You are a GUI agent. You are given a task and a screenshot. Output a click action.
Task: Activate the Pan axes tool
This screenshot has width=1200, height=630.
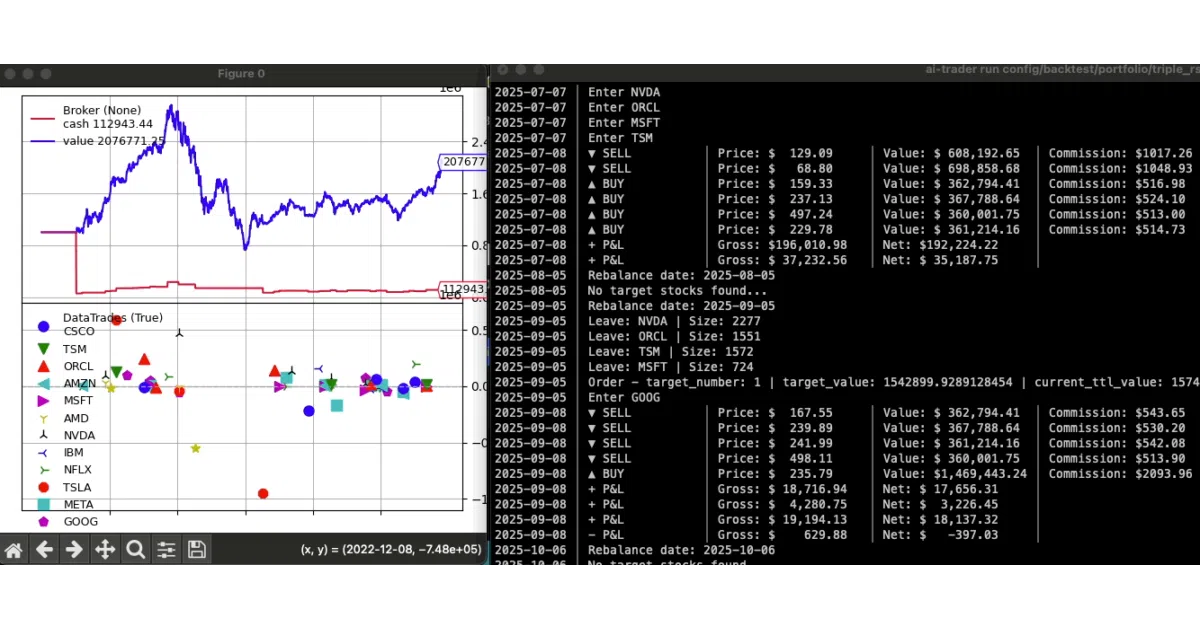pos(105,549)
